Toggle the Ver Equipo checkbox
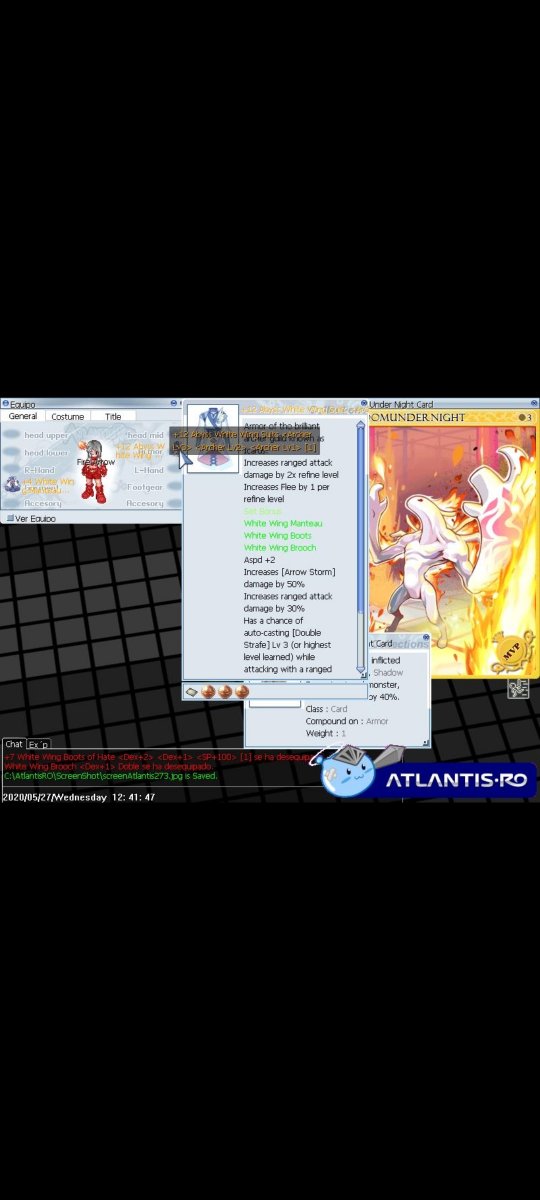The width and height of the screenshot is (540, 1200). coord(10,518)
